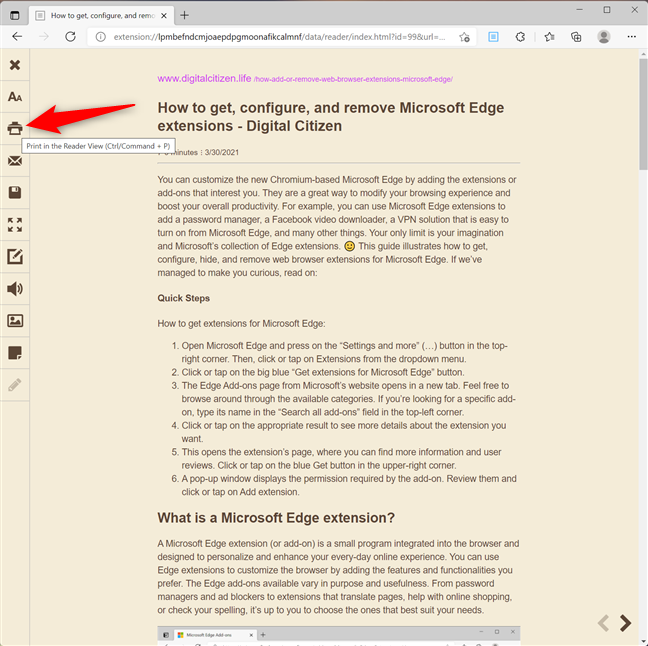The image size is (648, 646).
Task: Click the browser Back button
Action: tap(17, 37)
